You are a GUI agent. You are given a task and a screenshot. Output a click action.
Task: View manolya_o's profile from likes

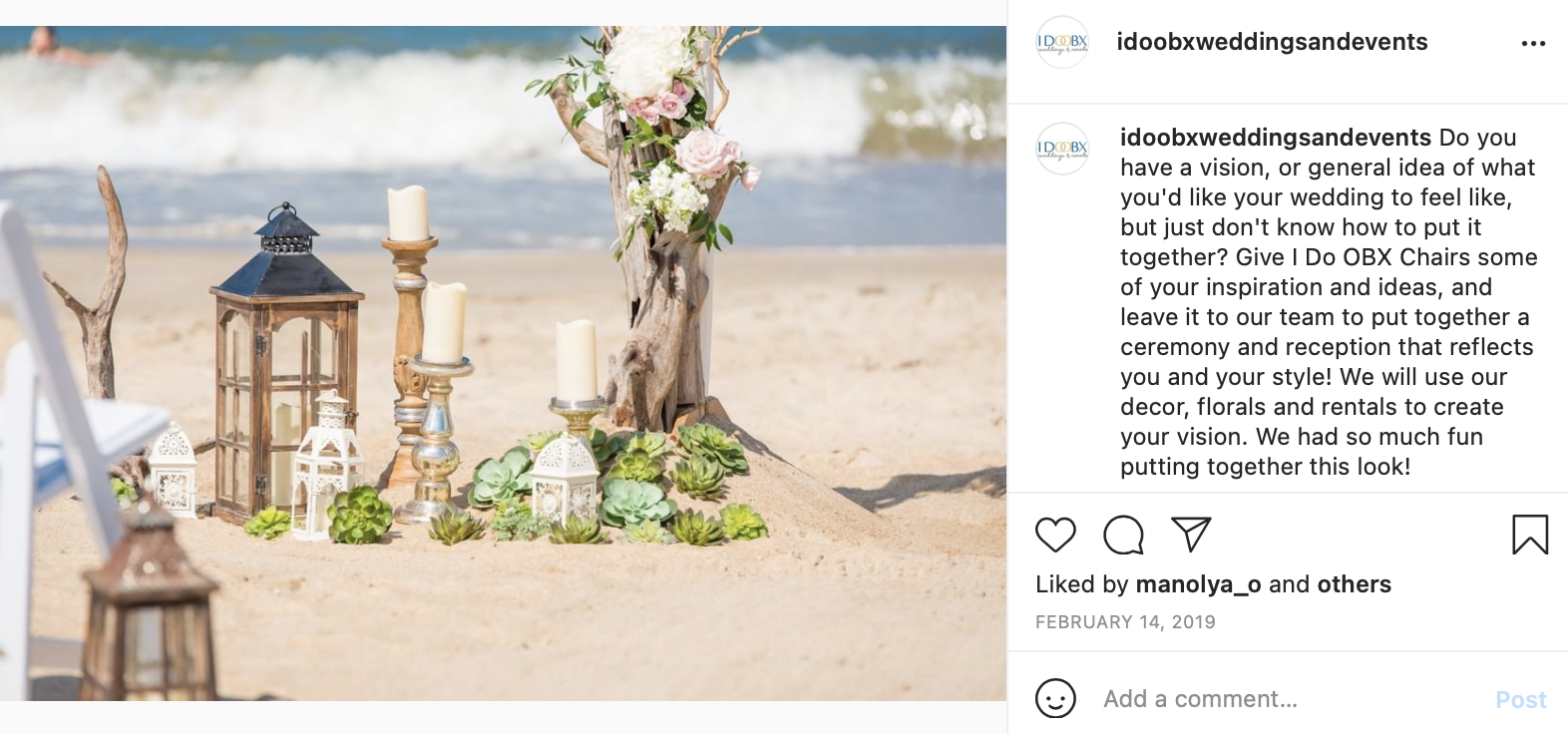pyautogui.click(x=1199, y=584)
